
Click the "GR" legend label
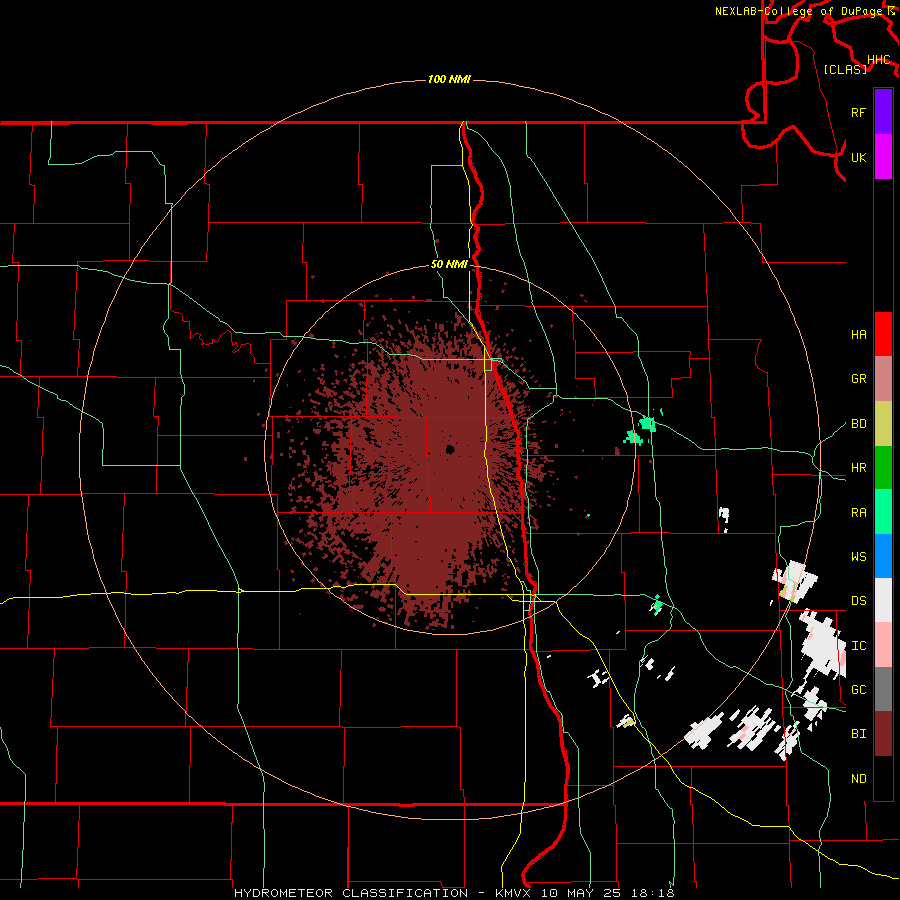(858, 379)
